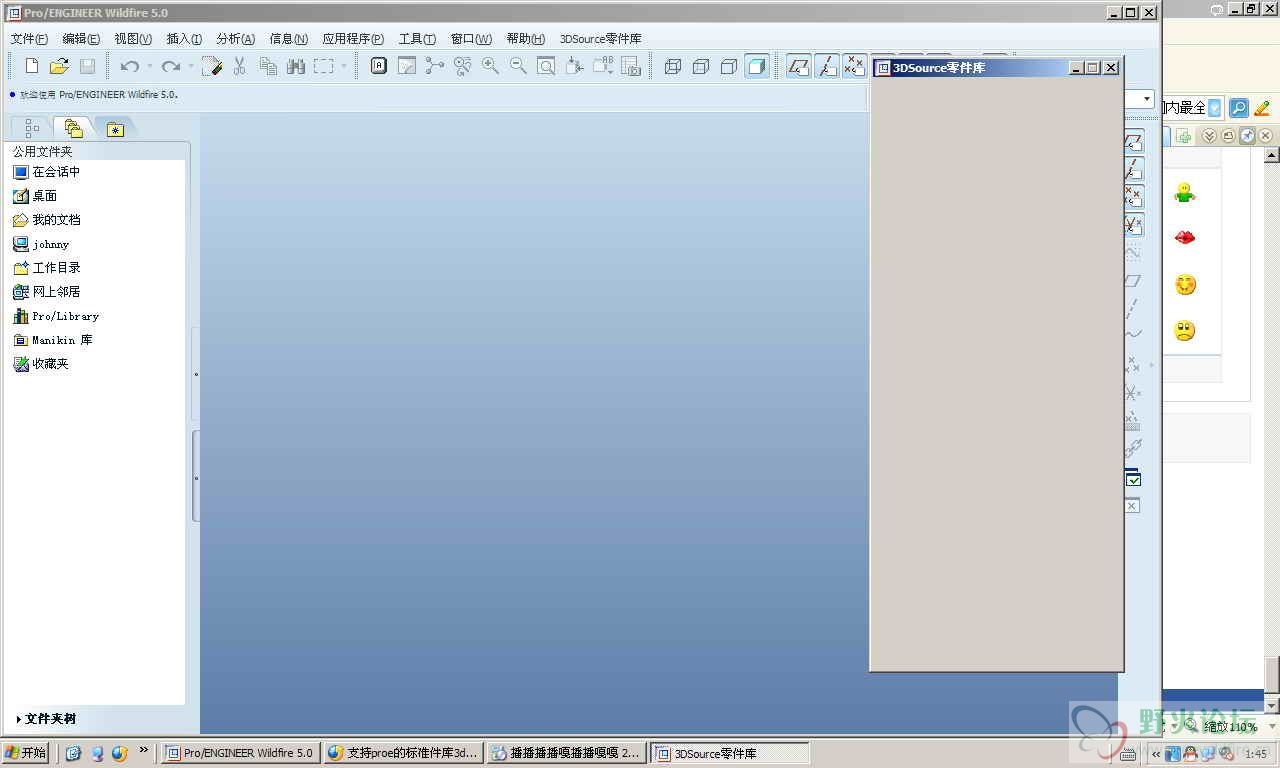Zoom out with the magnifier minus icon
Viewport: 1280px width, 768px height.
pos(518,66)
